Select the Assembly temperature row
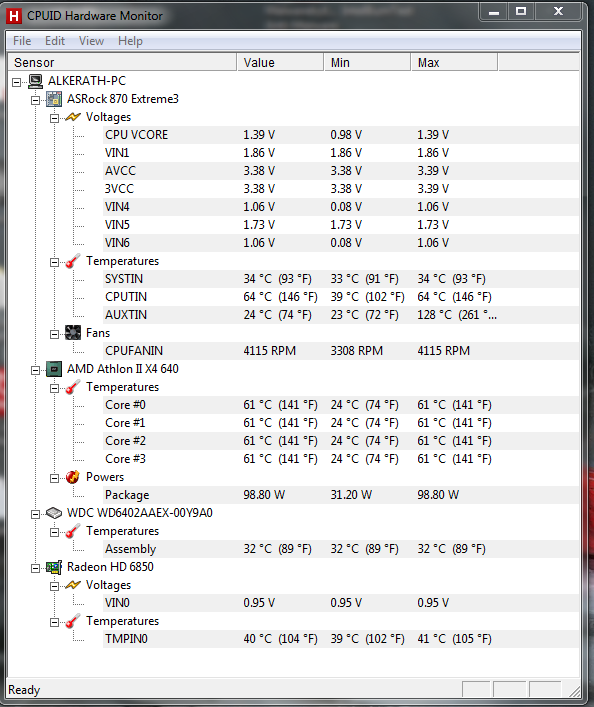Image resolution: width=594 pixels, height=707 pixels. 341,549
